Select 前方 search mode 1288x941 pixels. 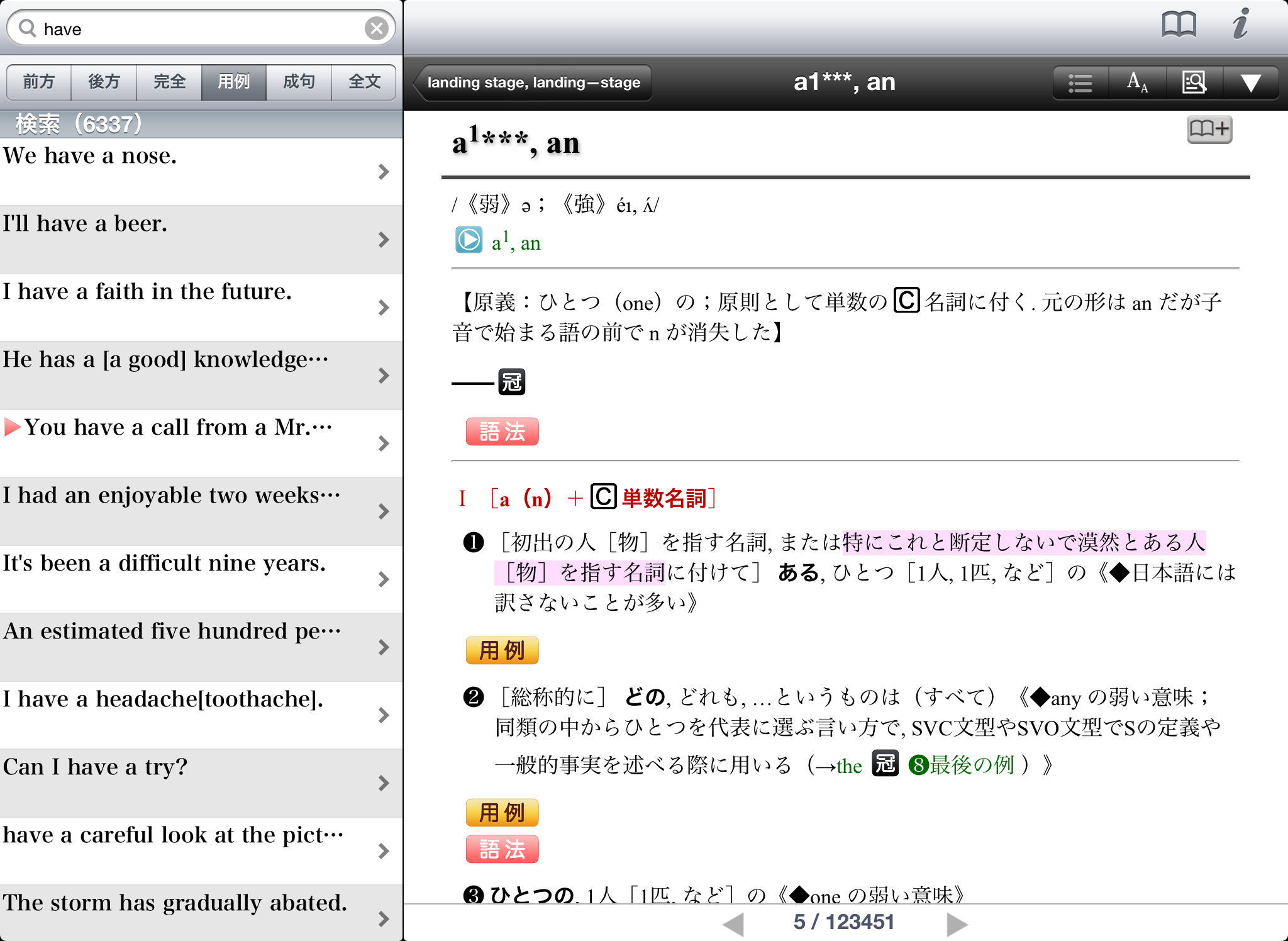pos(39,82)
